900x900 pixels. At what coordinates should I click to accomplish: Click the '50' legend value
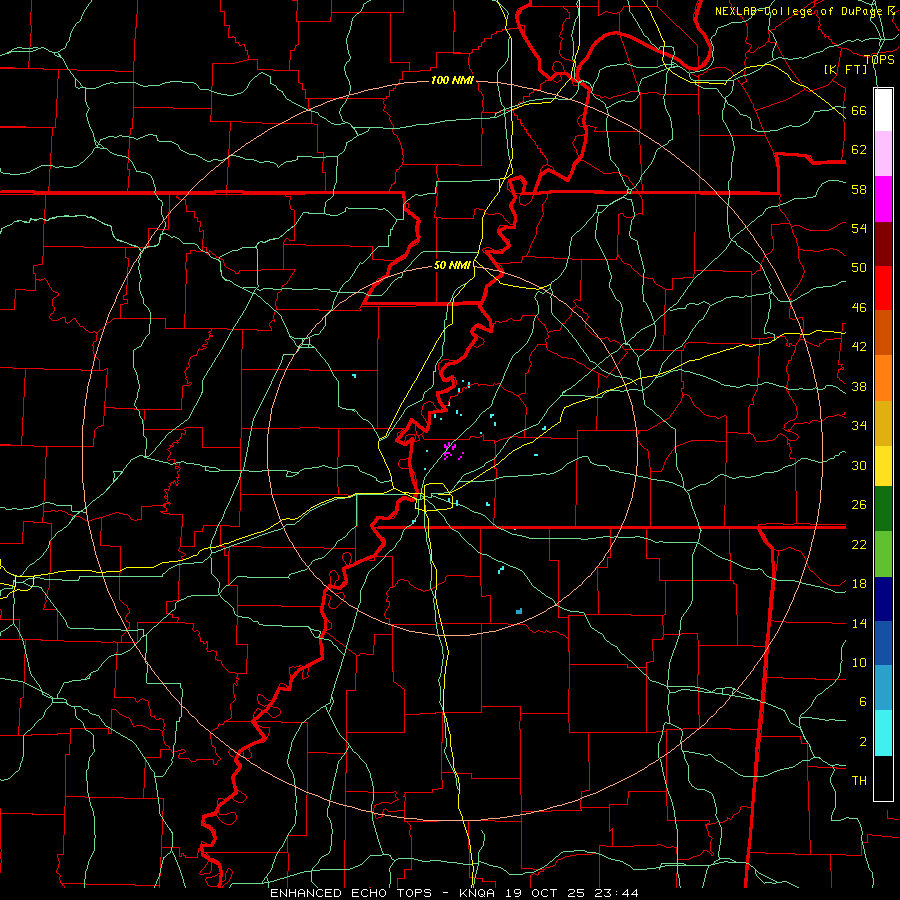(x=859, y=267)
